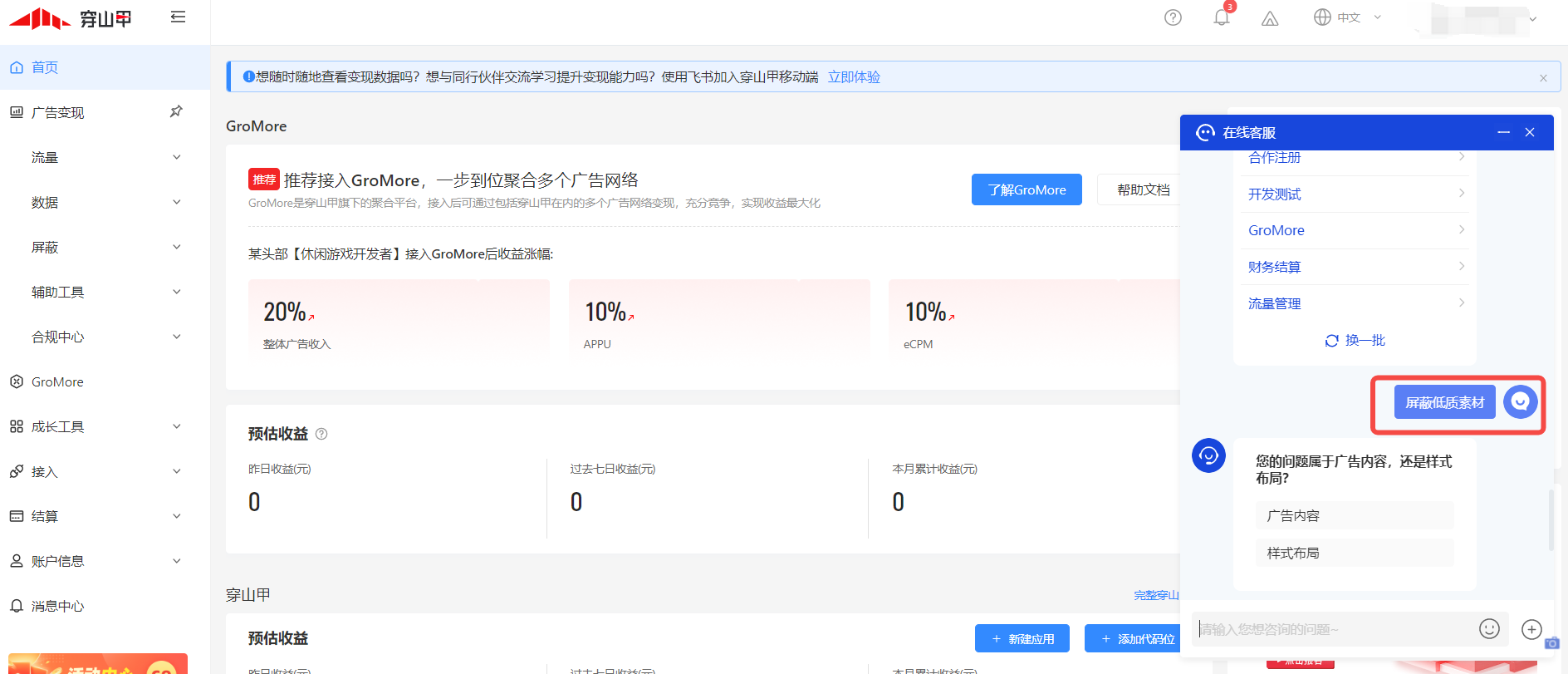1568x674 pixels.
Task: Click the 20% 整体广告收入 card
Action: tap(399, 320)
